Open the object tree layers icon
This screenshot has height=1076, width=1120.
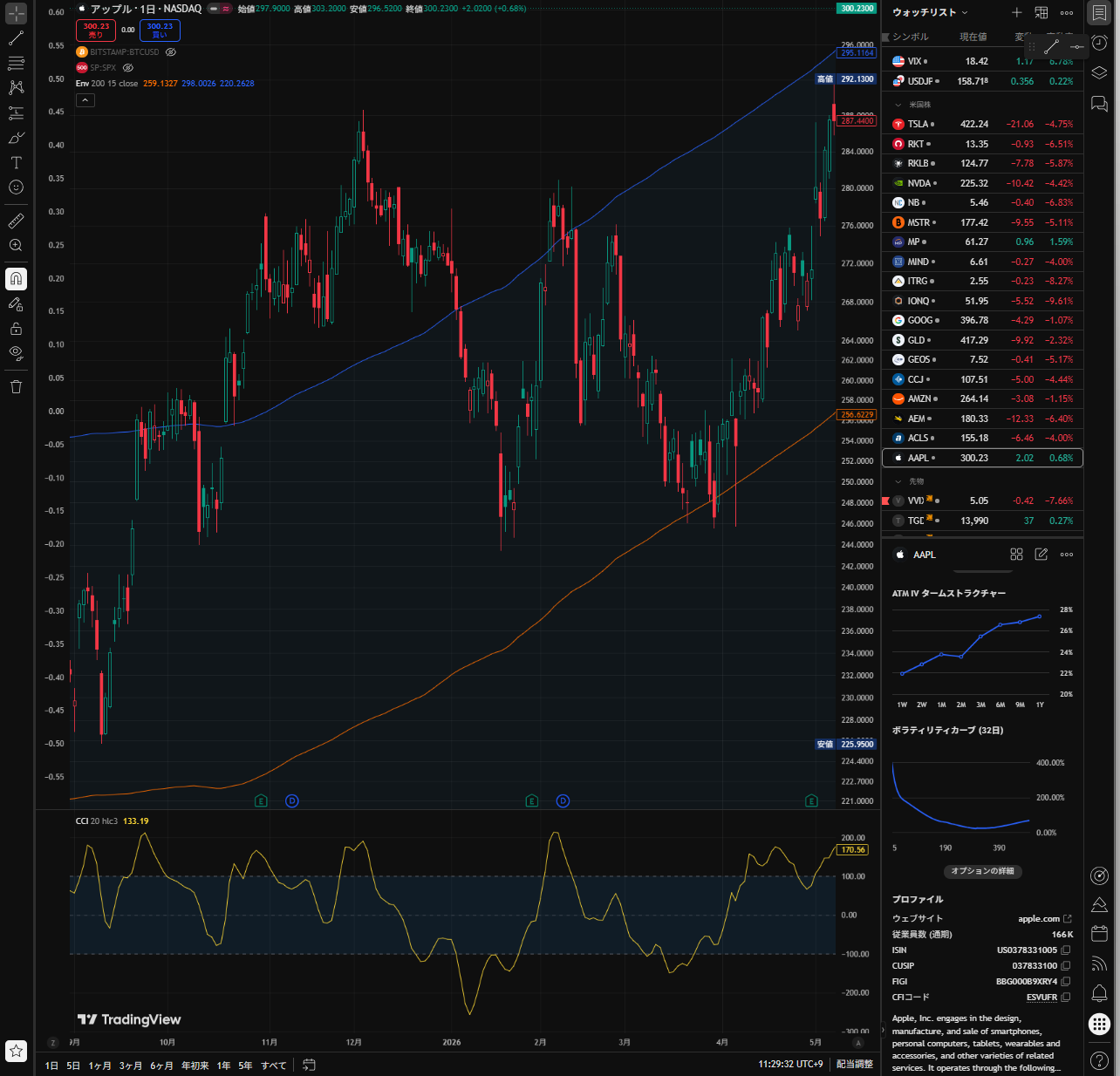point(1099,73)
